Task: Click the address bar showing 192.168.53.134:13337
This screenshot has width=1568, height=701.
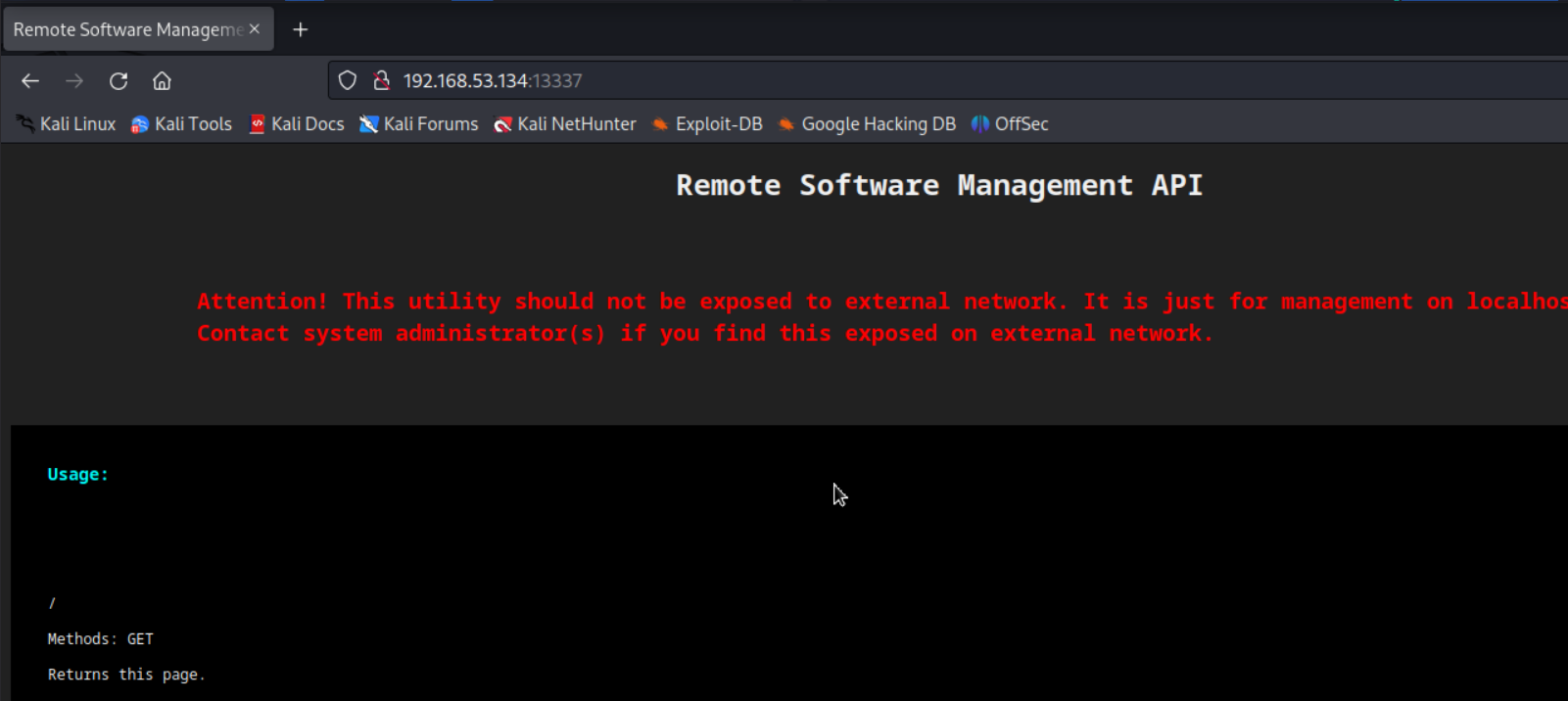Action: [948, 80]
